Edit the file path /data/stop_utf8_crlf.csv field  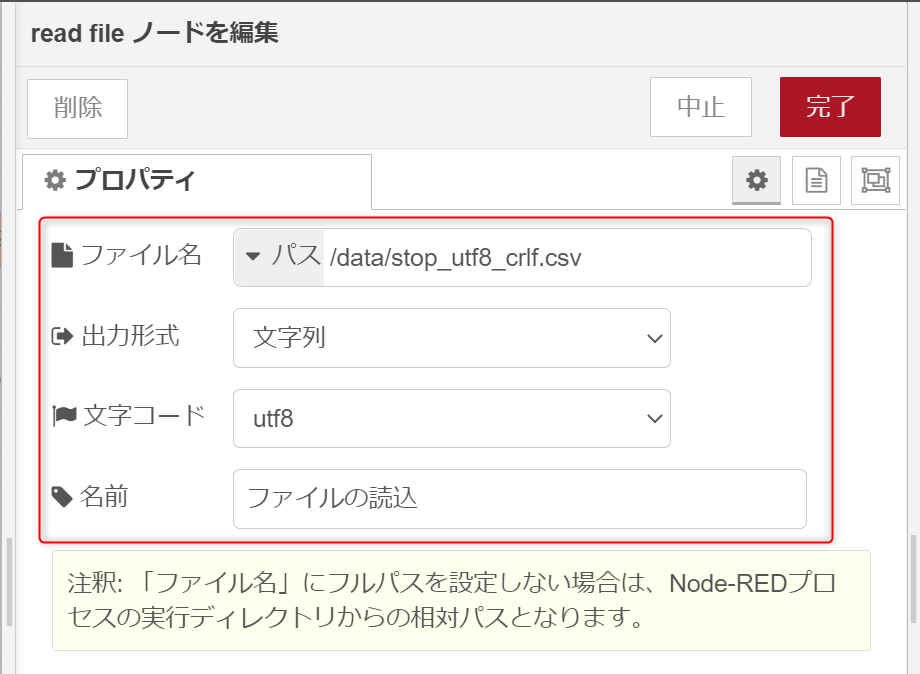pos(567,258)
